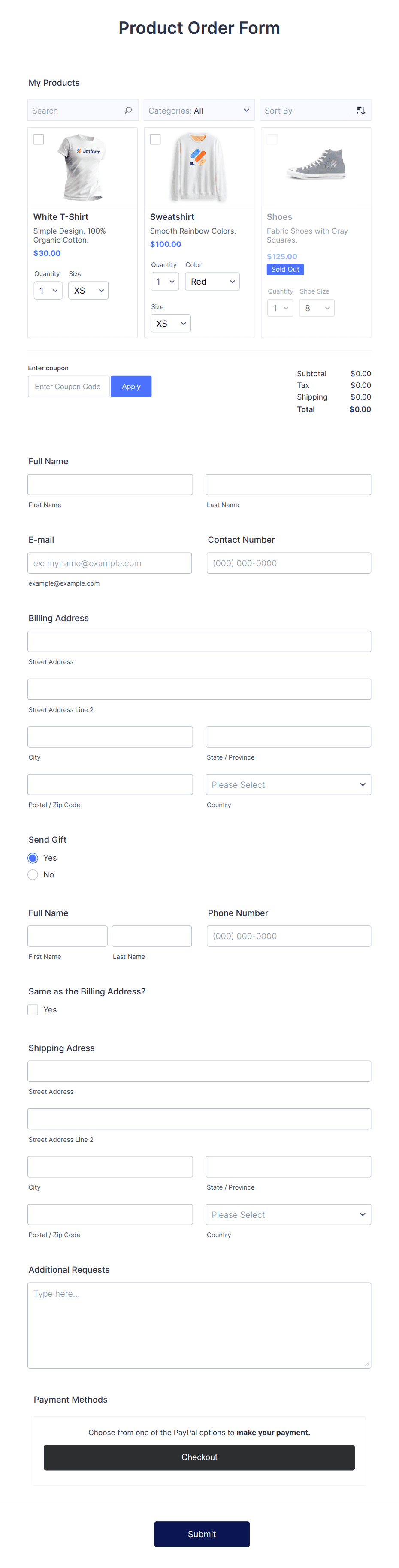Image resolution: width=399 pixels, height=1568 pixels.
Task: Select No for Send Gift
Action: [32, 875]
